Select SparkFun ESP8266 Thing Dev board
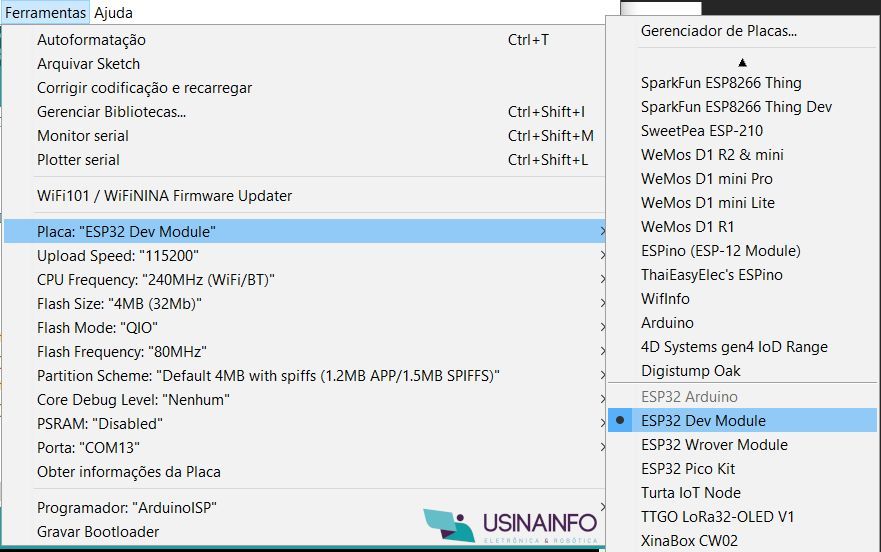This screenshot has width=881, height=552. click(742, 107)
